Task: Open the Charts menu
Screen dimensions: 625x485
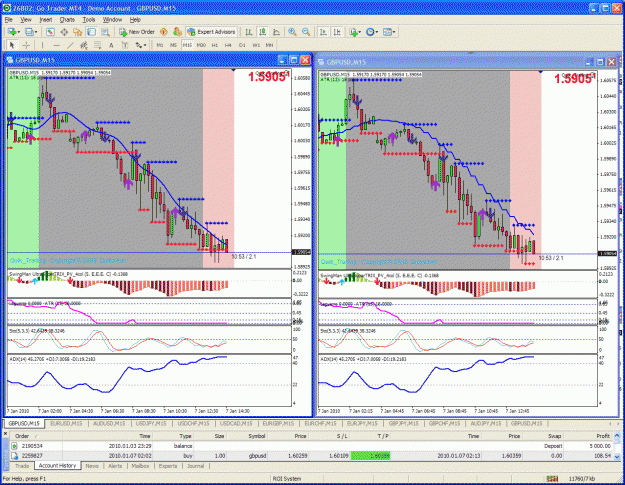Action: click(x=67, y=20)
